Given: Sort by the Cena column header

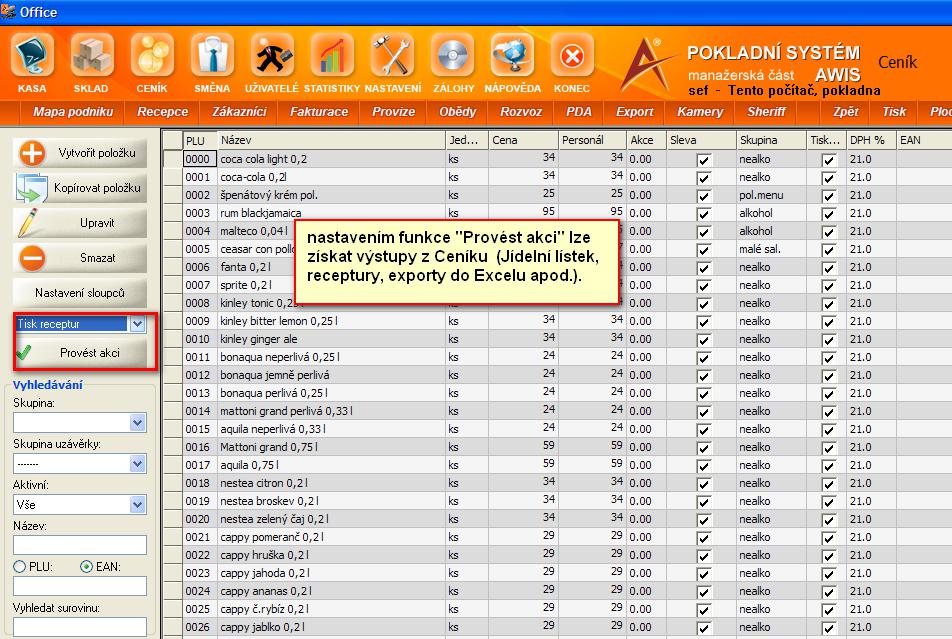Looking at the screenshot, I should [523, 140].
